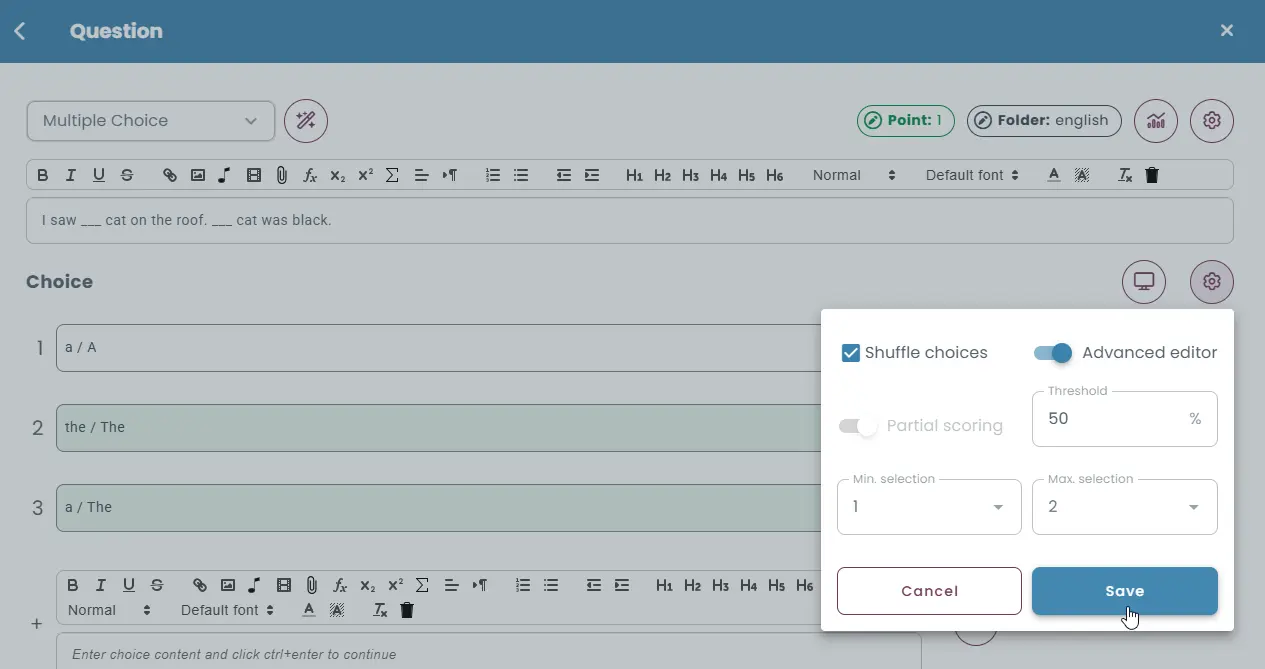The height and width of the screenshot is (669, 1265).
Task: Open Normal size dropdown in question toolbar
Action: point(854,175)
